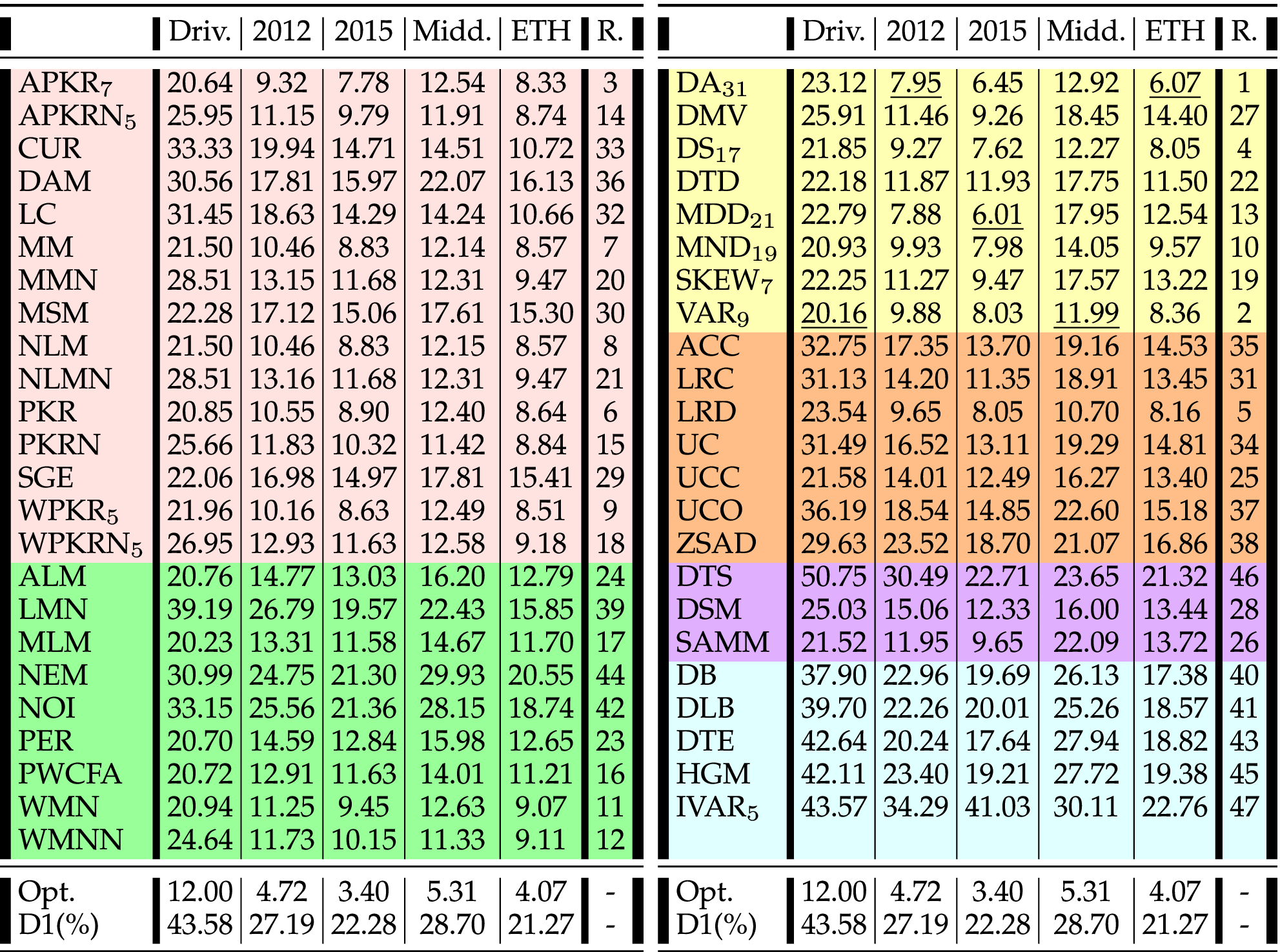Click the 2015 header in right table

tap(997, 31)
